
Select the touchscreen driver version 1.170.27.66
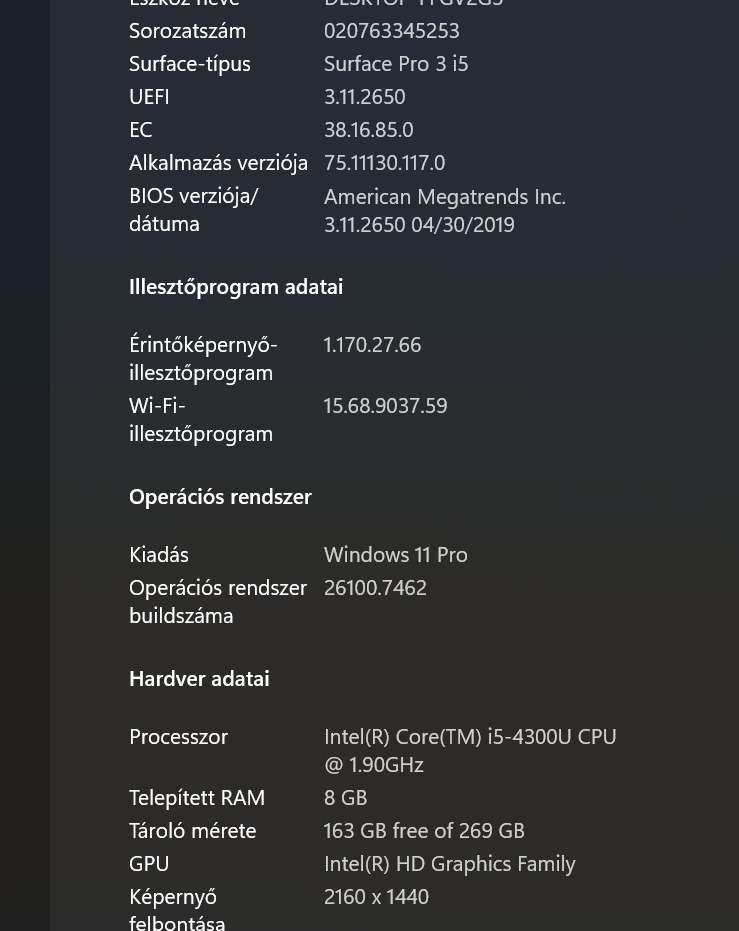pyautogui.click(x=372, y=345)
